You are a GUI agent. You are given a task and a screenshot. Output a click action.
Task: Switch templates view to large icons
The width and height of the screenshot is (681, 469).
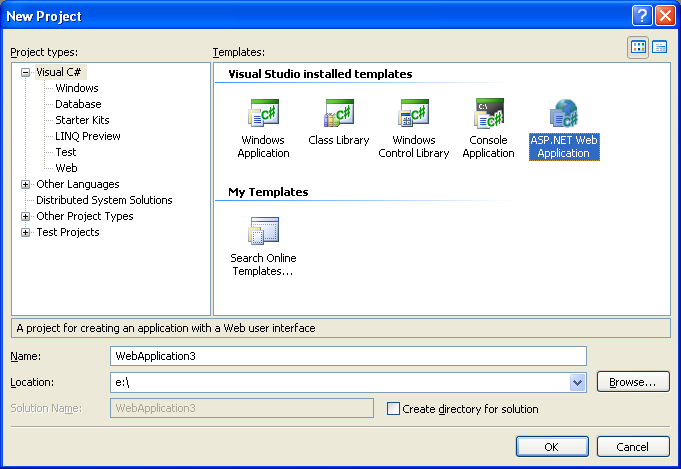[x=638, y=47]
